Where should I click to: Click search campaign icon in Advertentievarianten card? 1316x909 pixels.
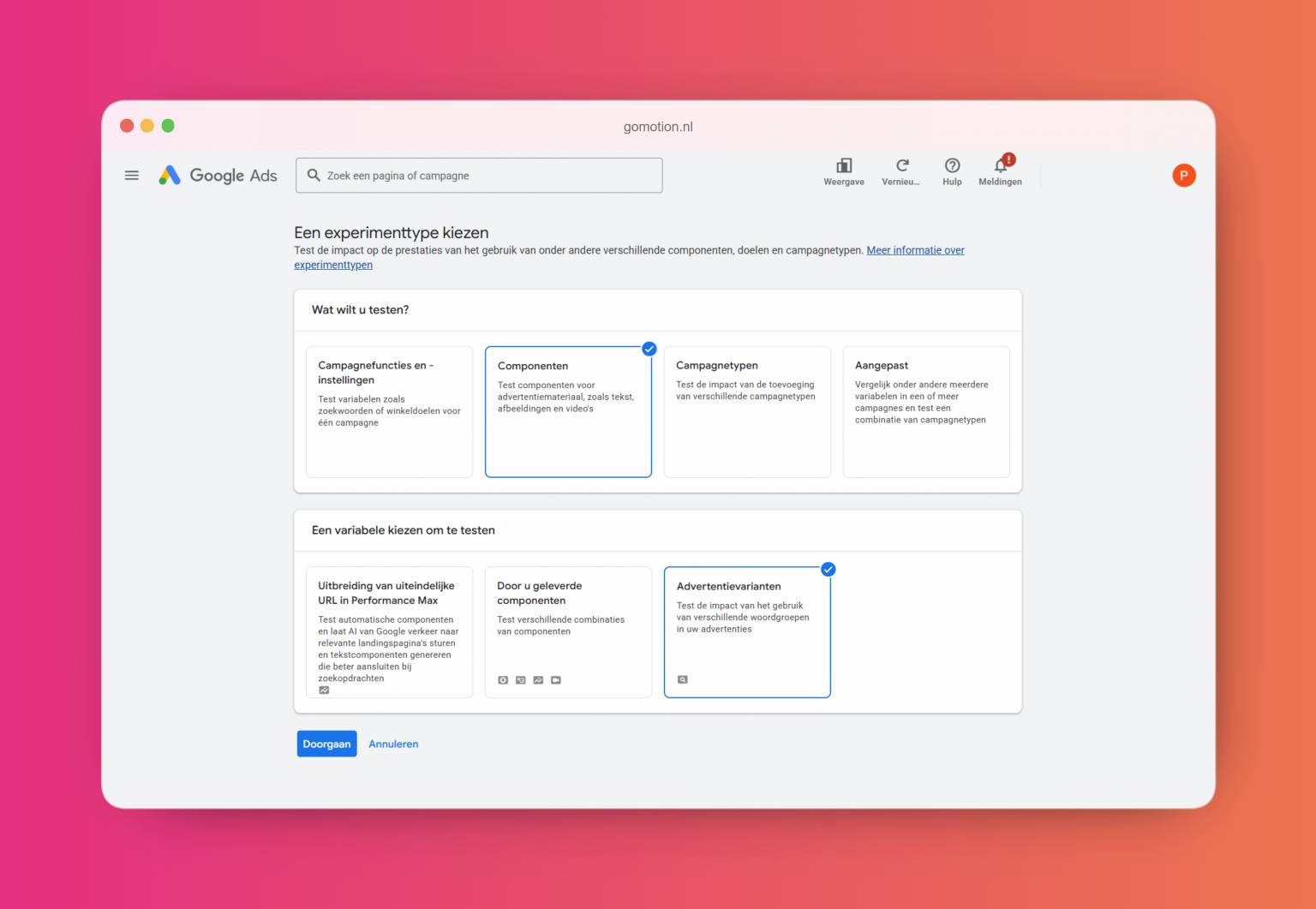click(x=683, y=679)
